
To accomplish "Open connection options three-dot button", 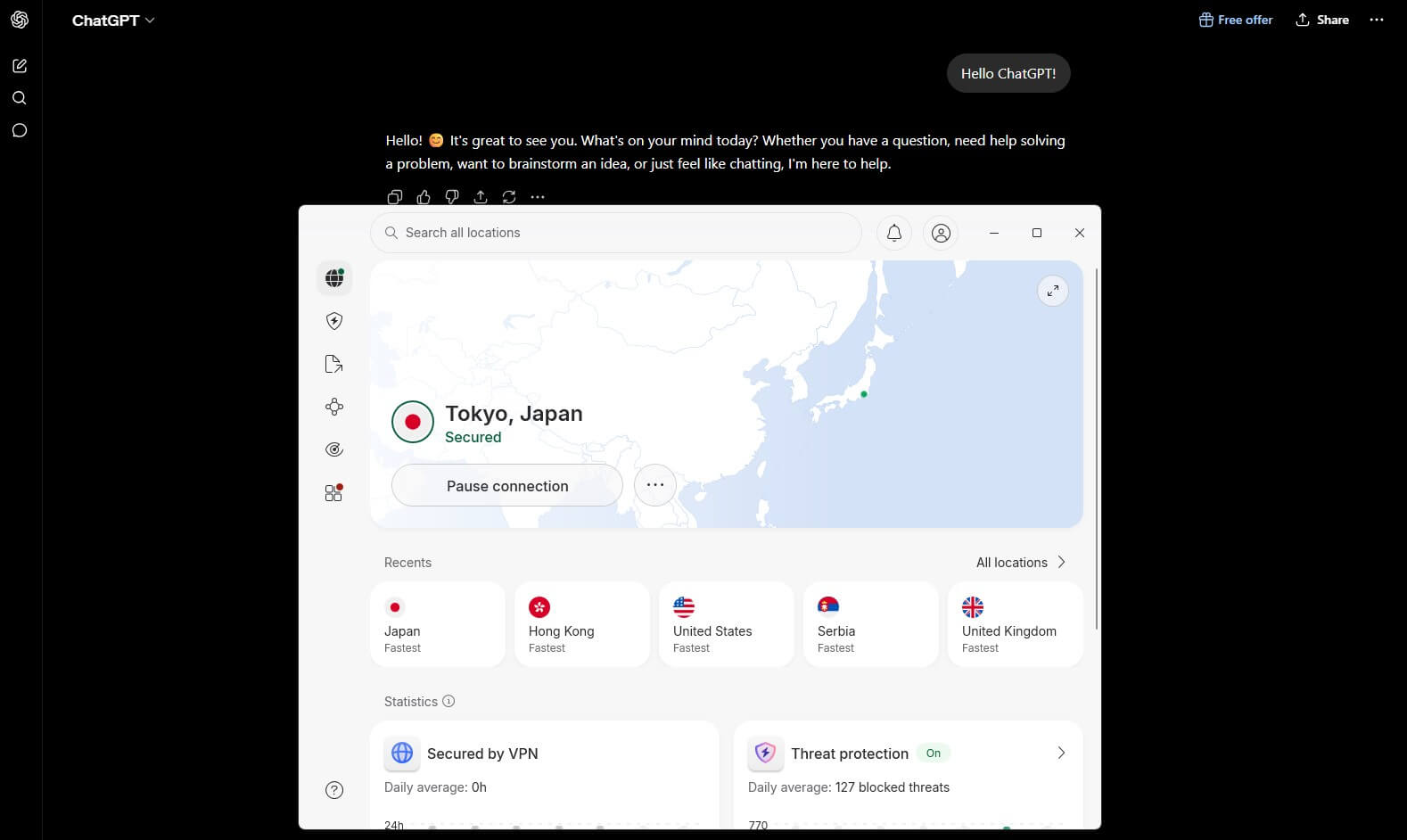I will 655,485.
